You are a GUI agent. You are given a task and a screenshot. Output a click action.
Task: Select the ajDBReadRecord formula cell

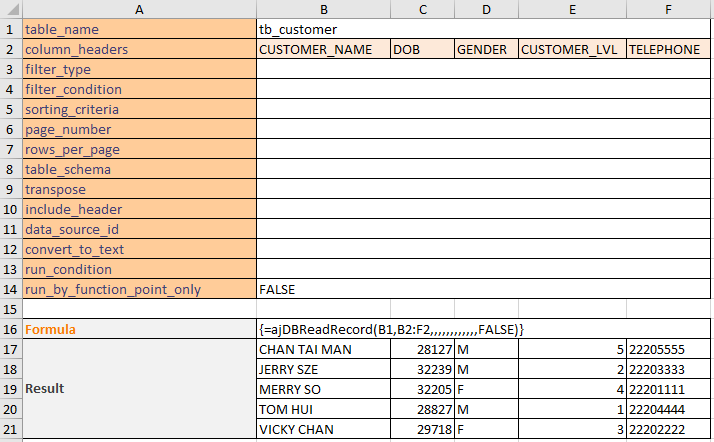(x=483, y=329)
